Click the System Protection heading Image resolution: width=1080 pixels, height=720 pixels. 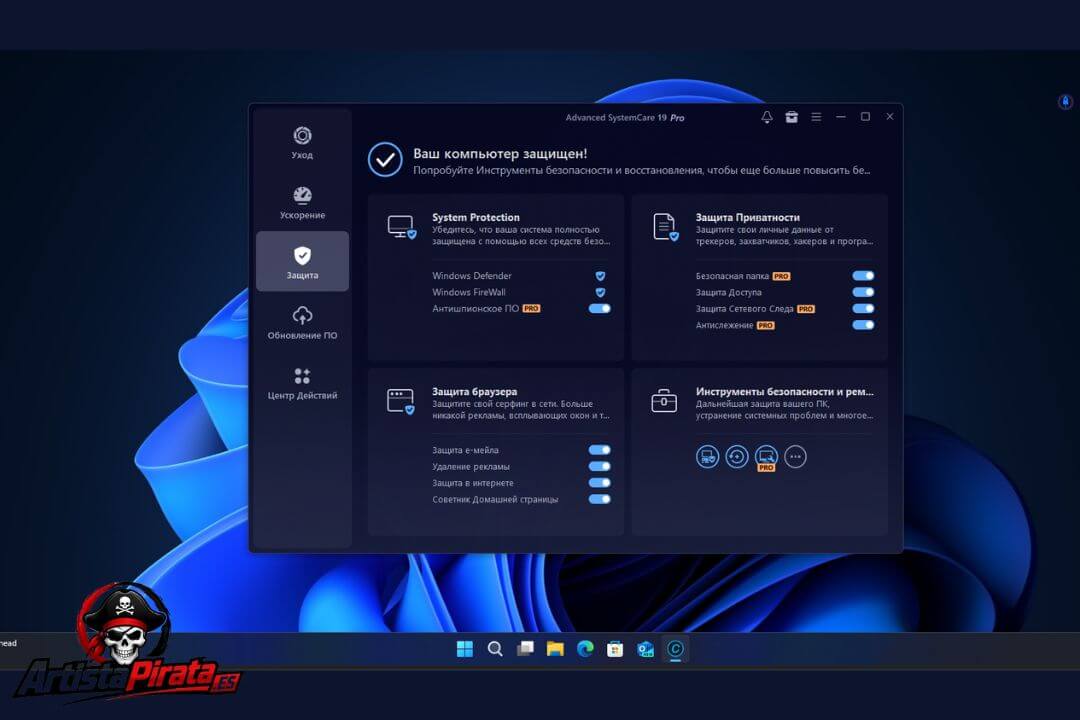(476, 217)
